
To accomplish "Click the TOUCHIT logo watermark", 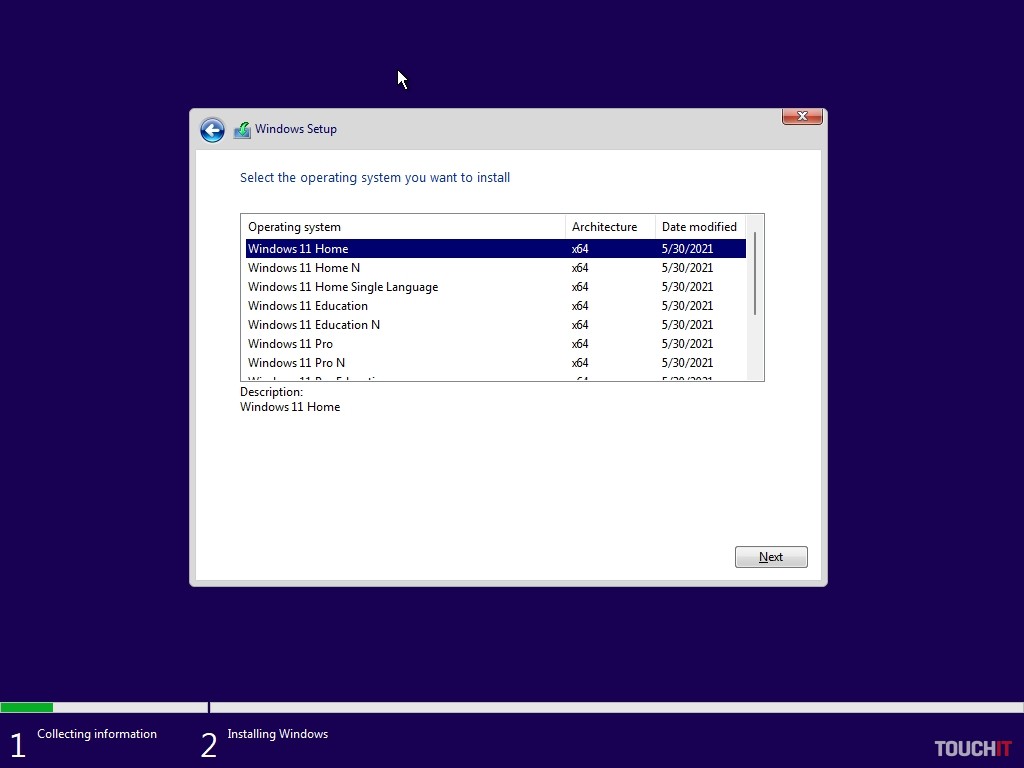I will [x=972, y=749].
